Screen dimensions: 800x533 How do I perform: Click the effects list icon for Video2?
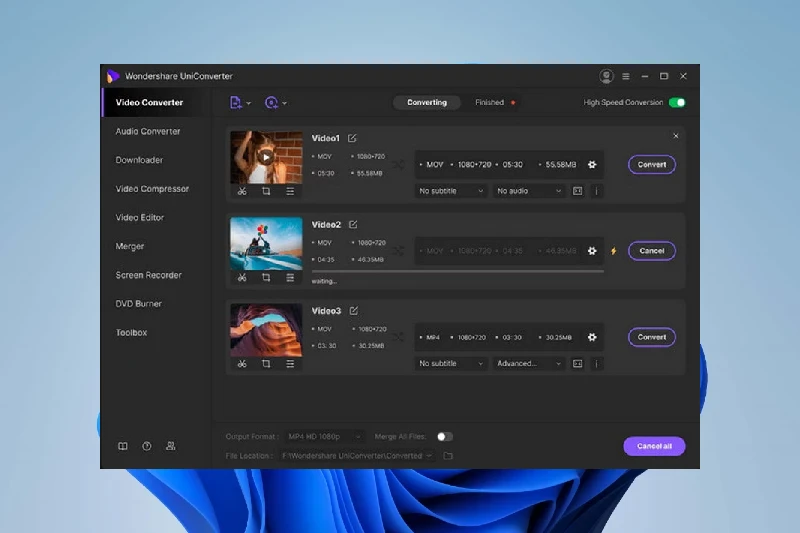[290, 277]
